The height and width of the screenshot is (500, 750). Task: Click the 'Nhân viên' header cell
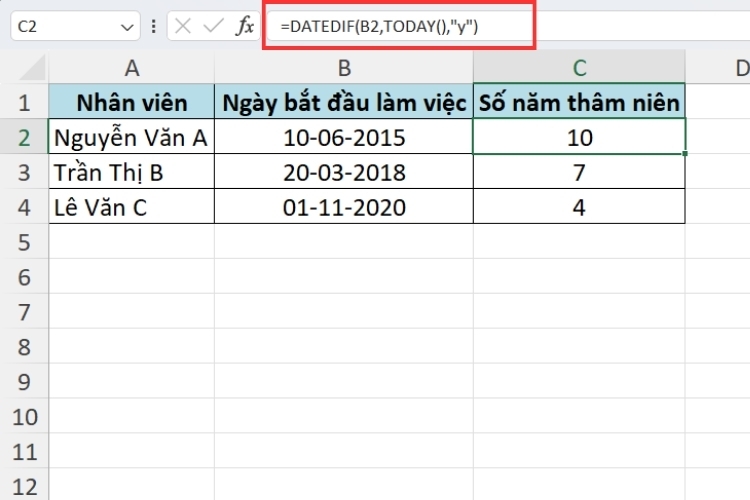pos(132,101)
